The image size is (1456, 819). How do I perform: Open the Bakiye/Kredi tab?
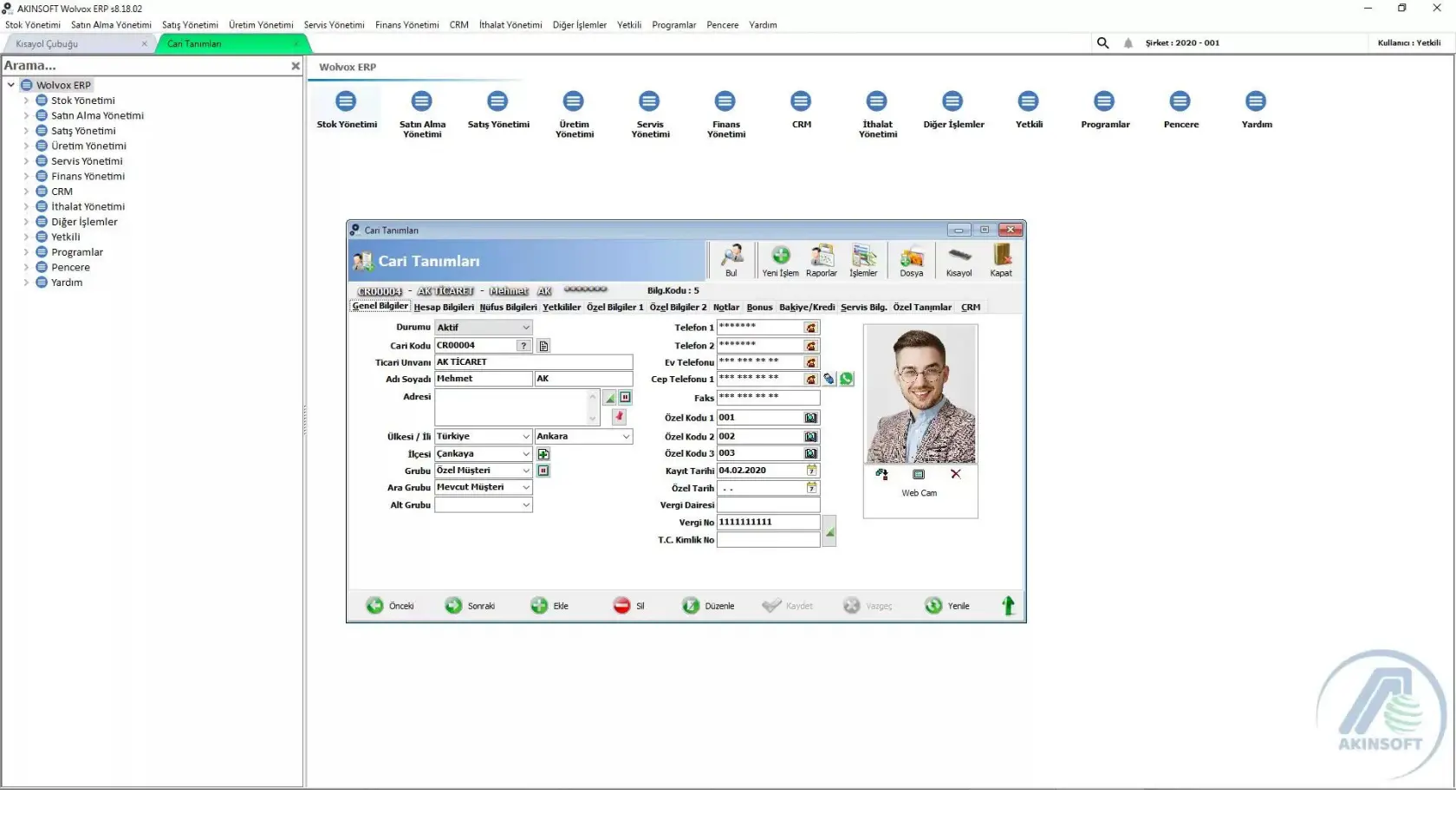807,307
